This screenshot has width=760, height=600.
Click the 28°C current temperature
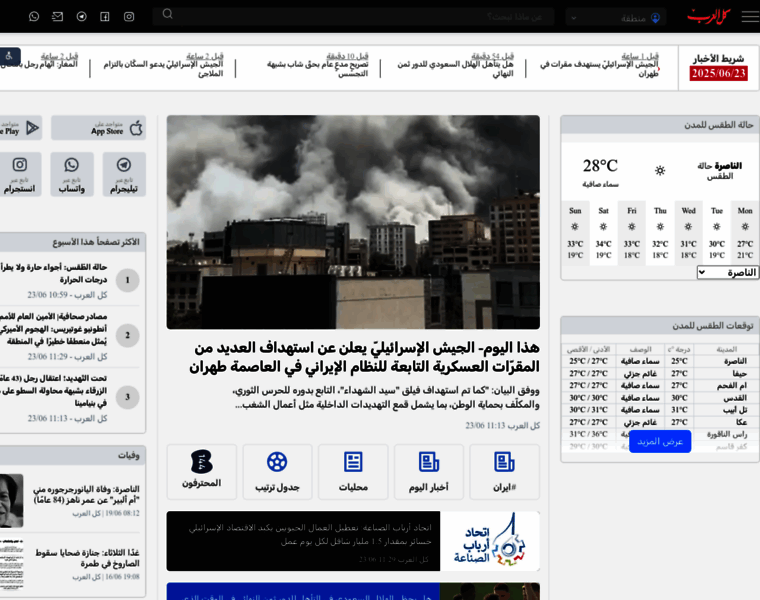[600, 166]
